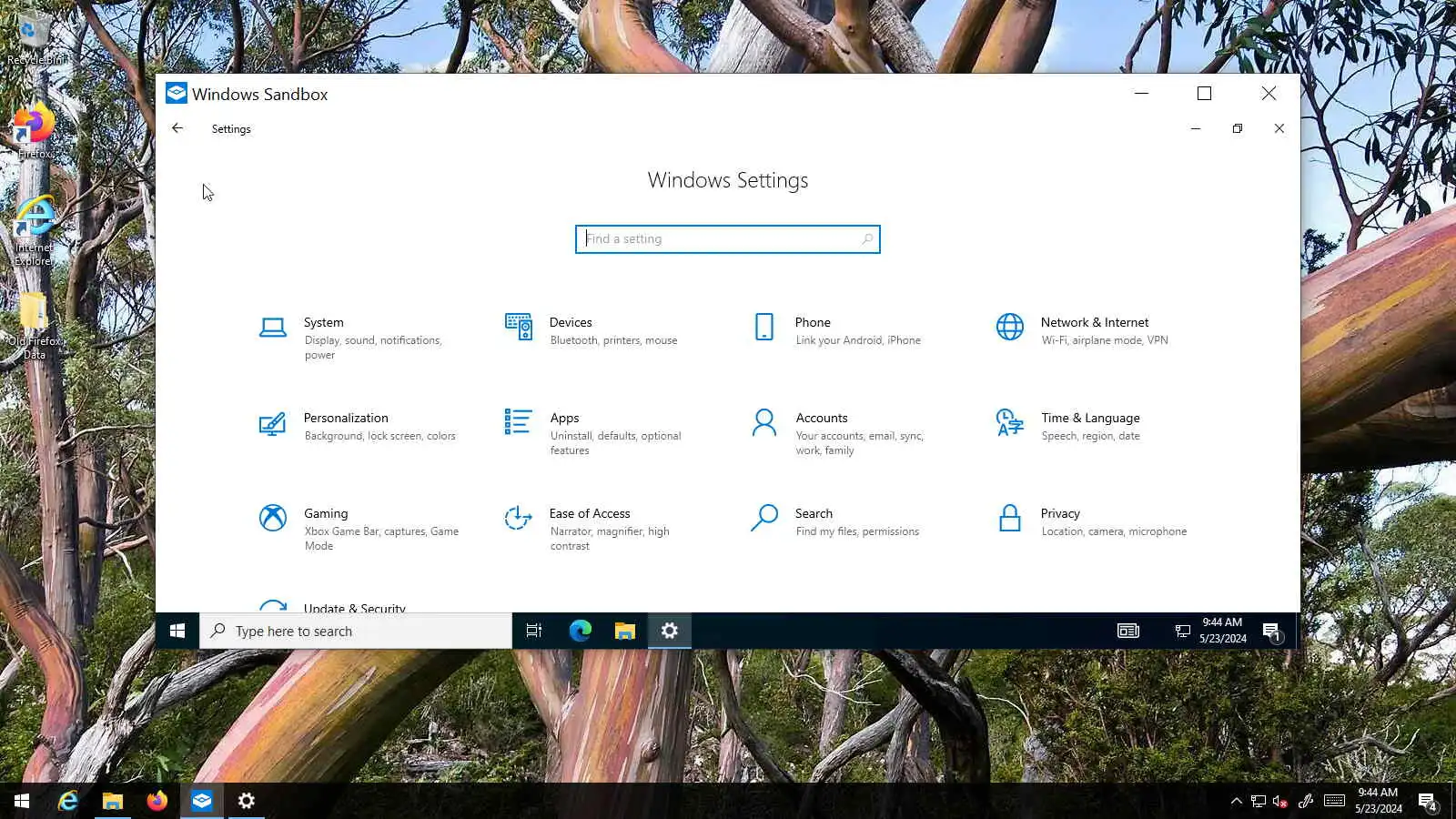Viewport: 1456px width, 819px height.
Task: Restore down the inner Settings window
Action: click(x=1238, y=128)
